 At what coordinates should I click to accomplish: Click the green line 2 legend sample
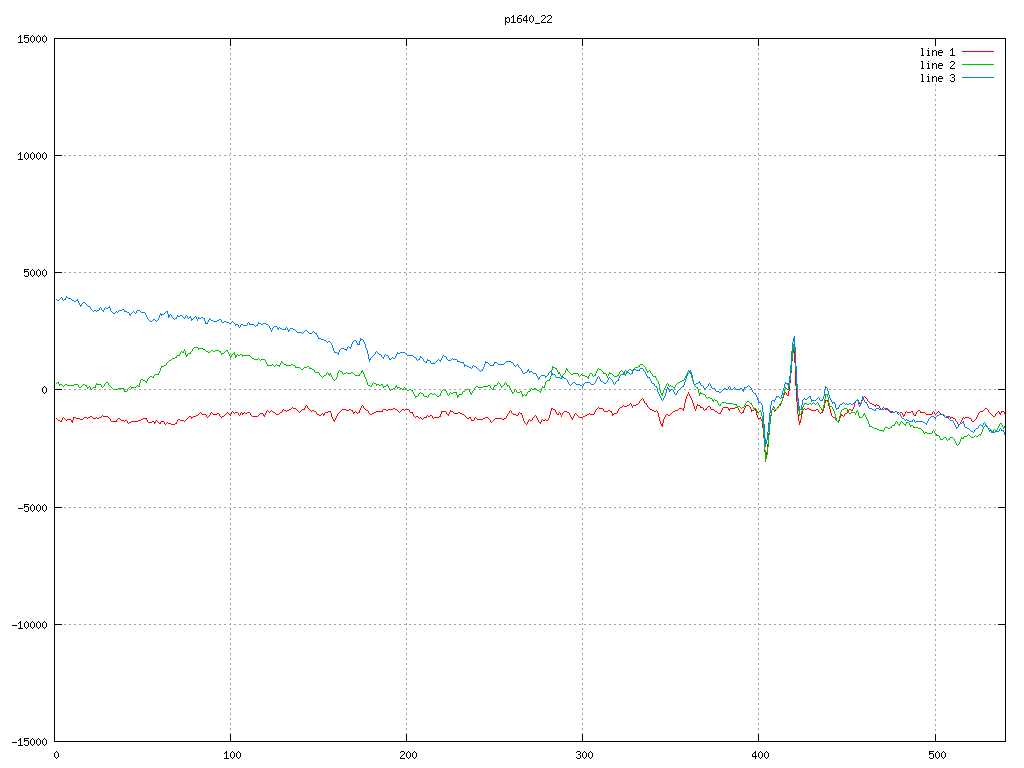979,65
